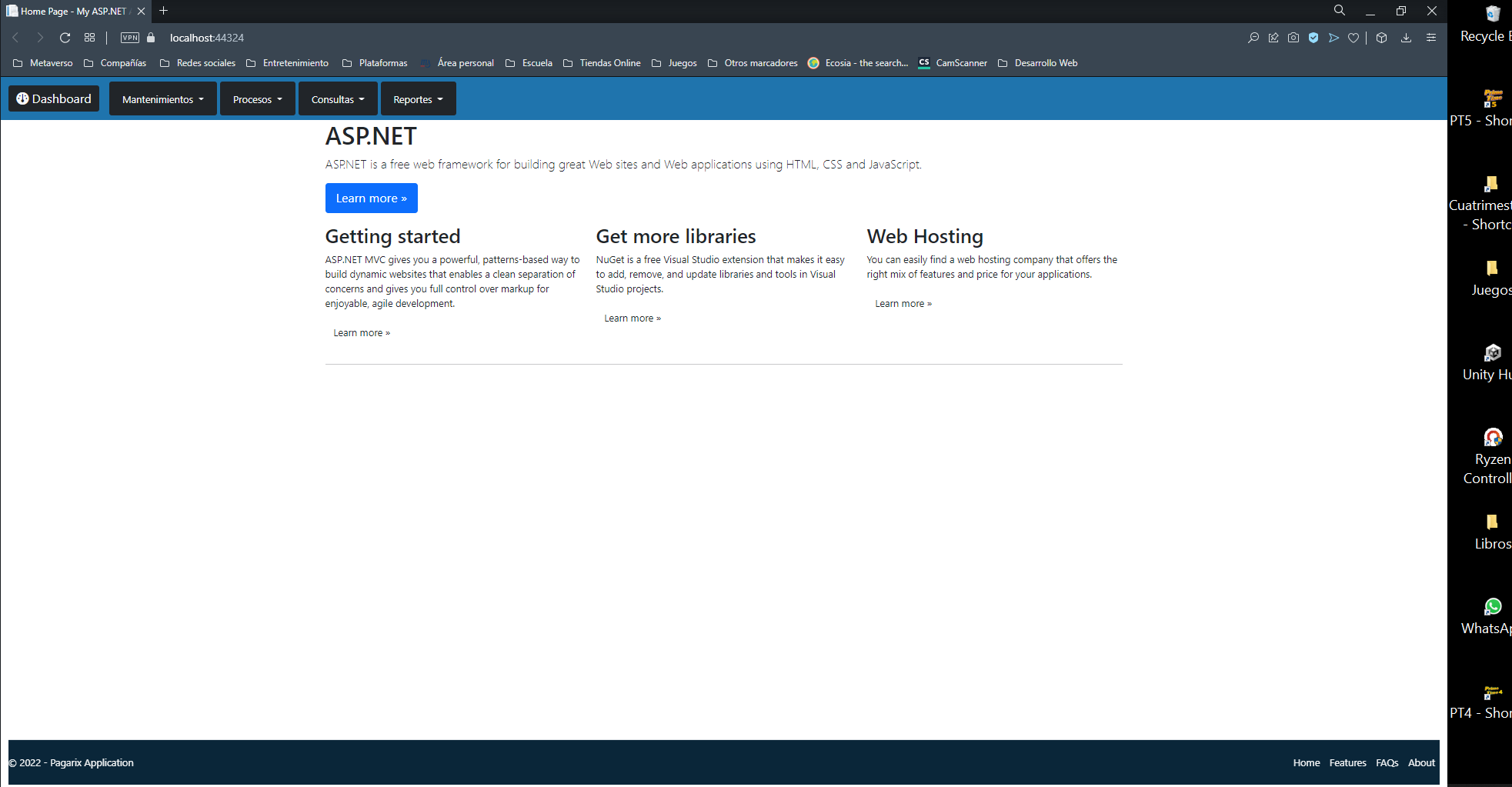This screenshot has width=1512, height=787.
Task: Reload the page with the refresh icon
Action: pos(65,37)
